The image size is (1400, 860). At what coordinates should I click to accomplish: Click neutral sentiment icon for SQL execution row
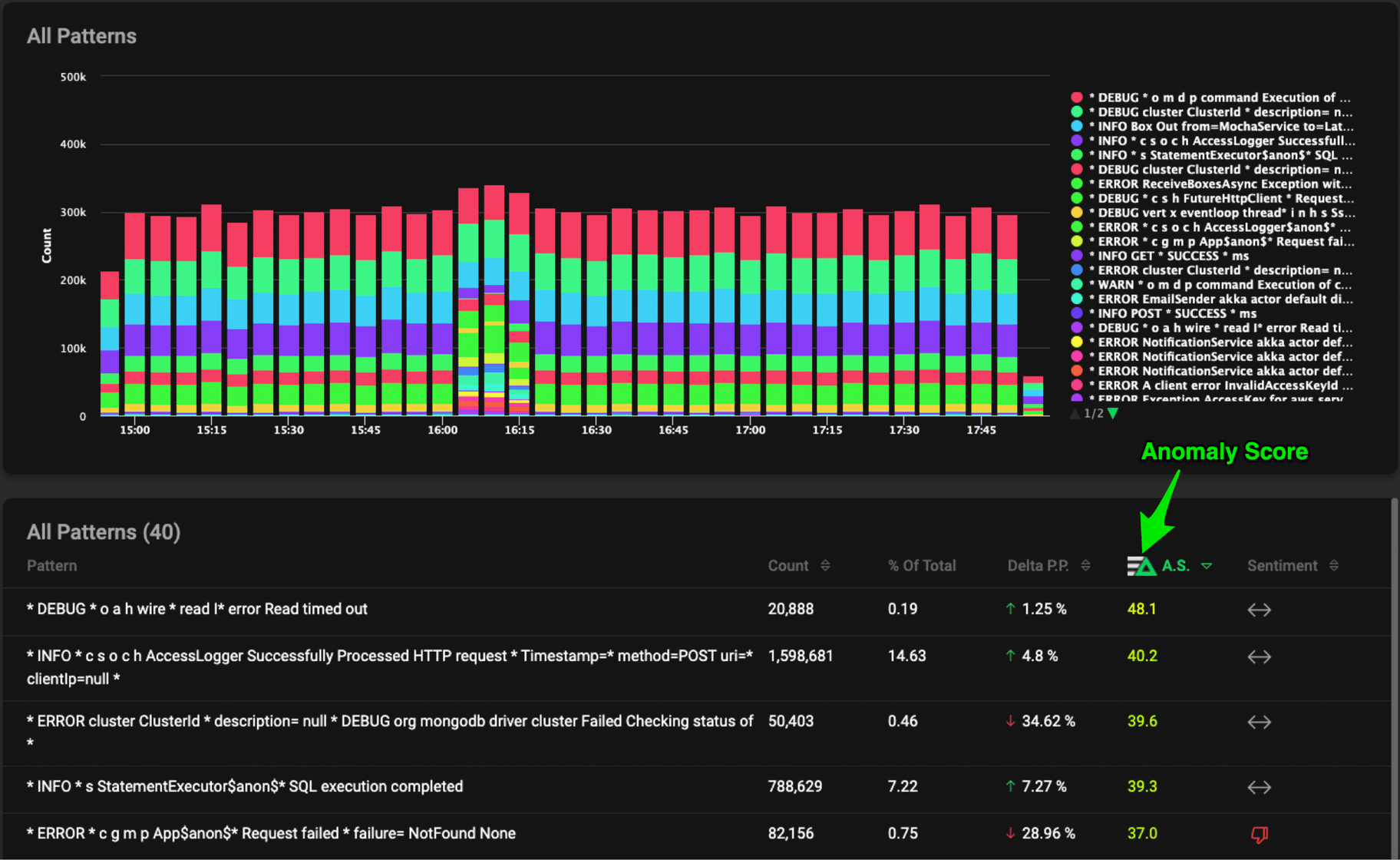(1259, 787)
